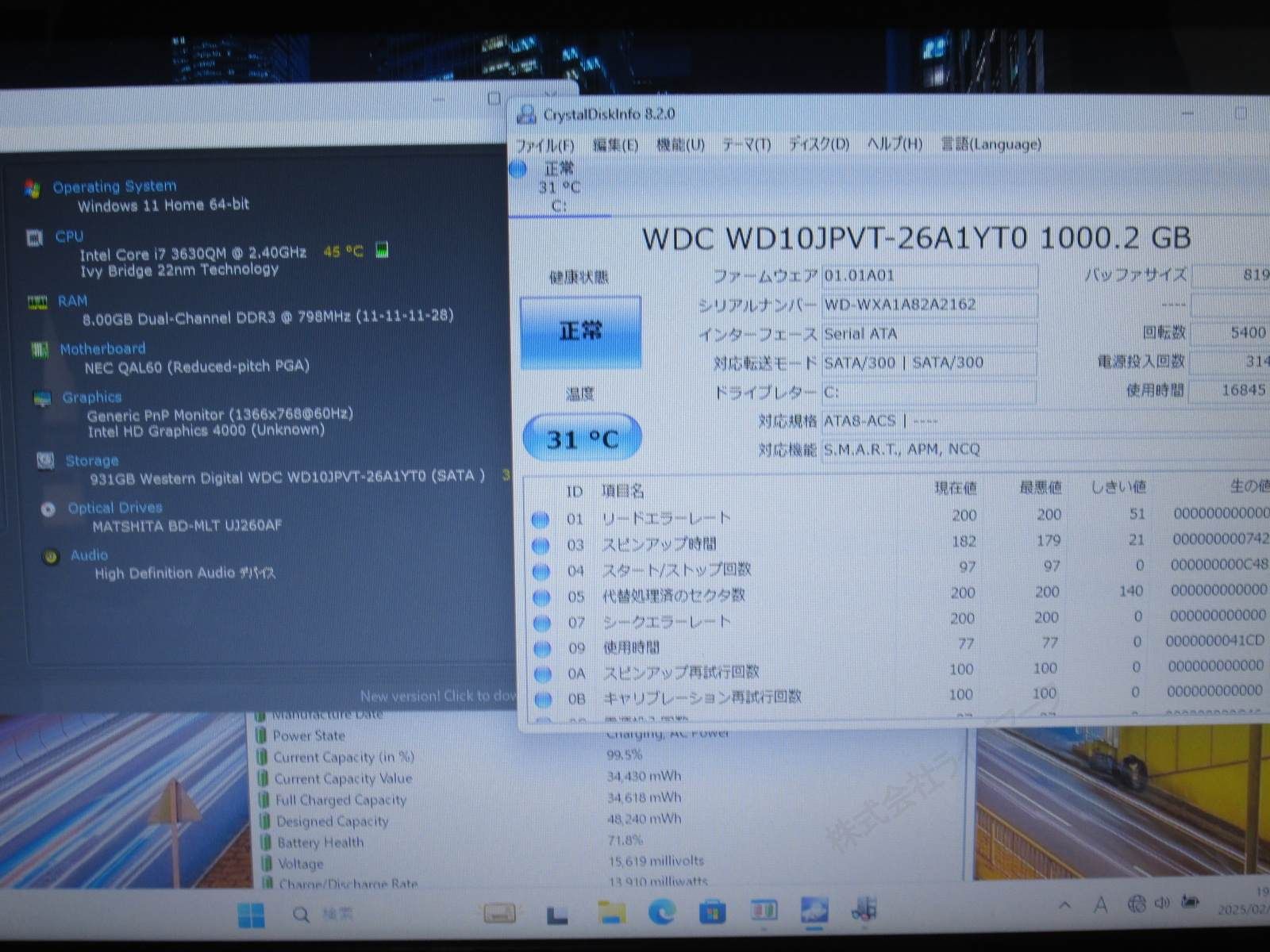
Task: Open the touch keyboard taskbar icon
Action: [499, 913]
